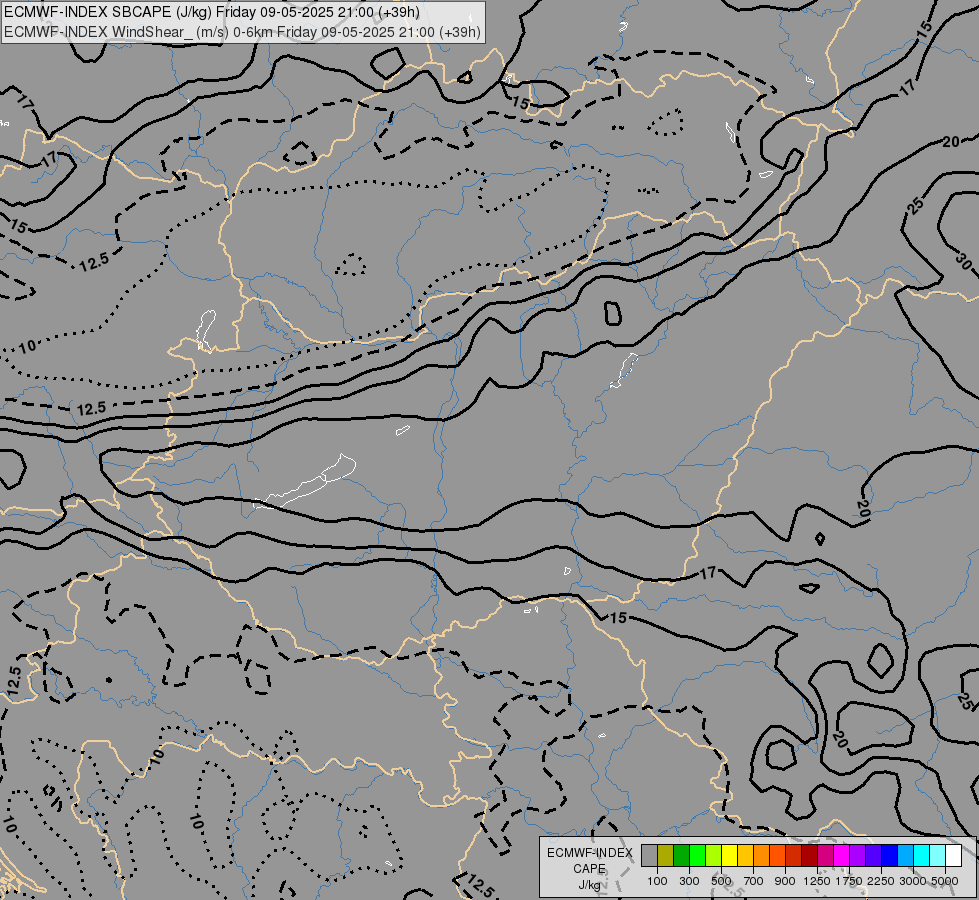Image resolution: width=979 pixels, height=900 pixels.
Task: Pick the amber swatch before 700
Action: point(745,856)
